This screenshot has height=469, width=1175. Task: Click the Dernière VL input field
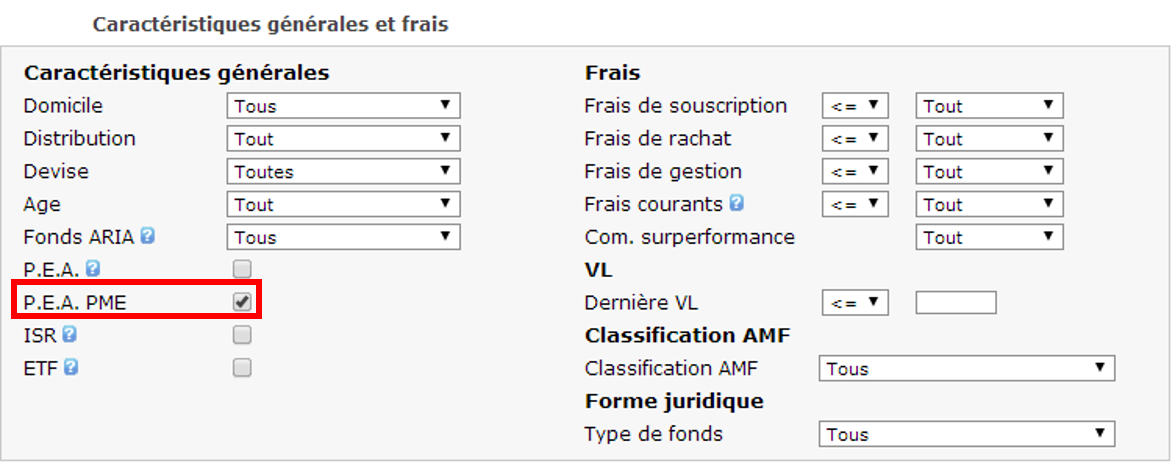pyautogui.click(x=956, y=303)
